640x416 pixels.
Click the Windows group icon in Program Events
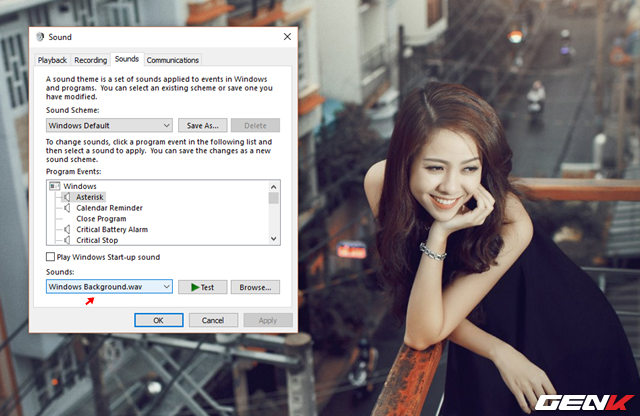pyautogui.click(x=54, y=186)
